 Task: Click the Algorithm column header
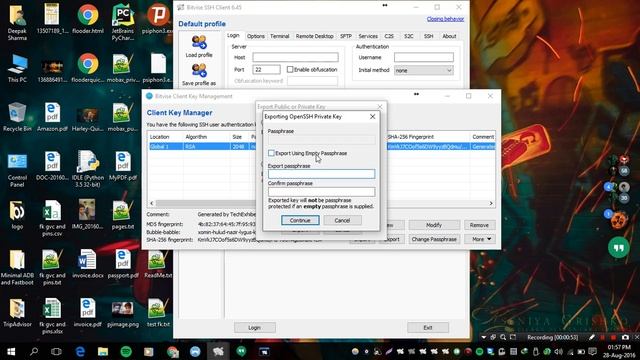(206, 137)
